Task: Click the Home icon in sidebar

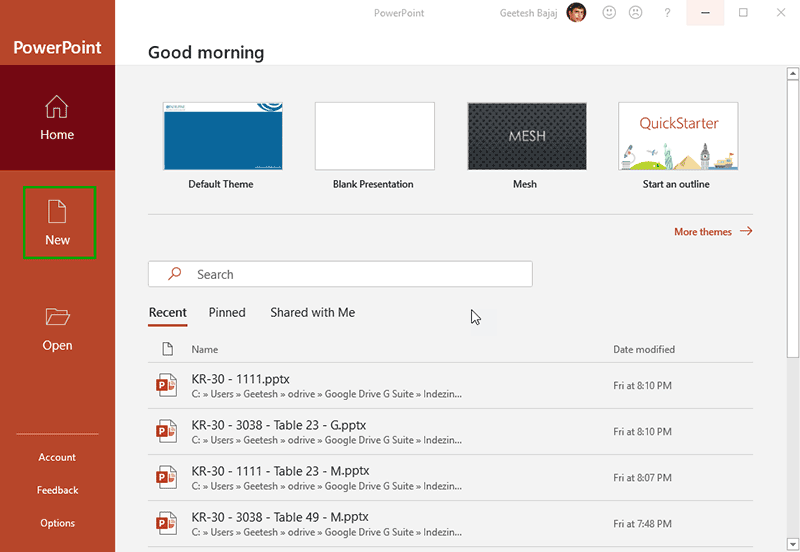Action: (x=57, y=107)
